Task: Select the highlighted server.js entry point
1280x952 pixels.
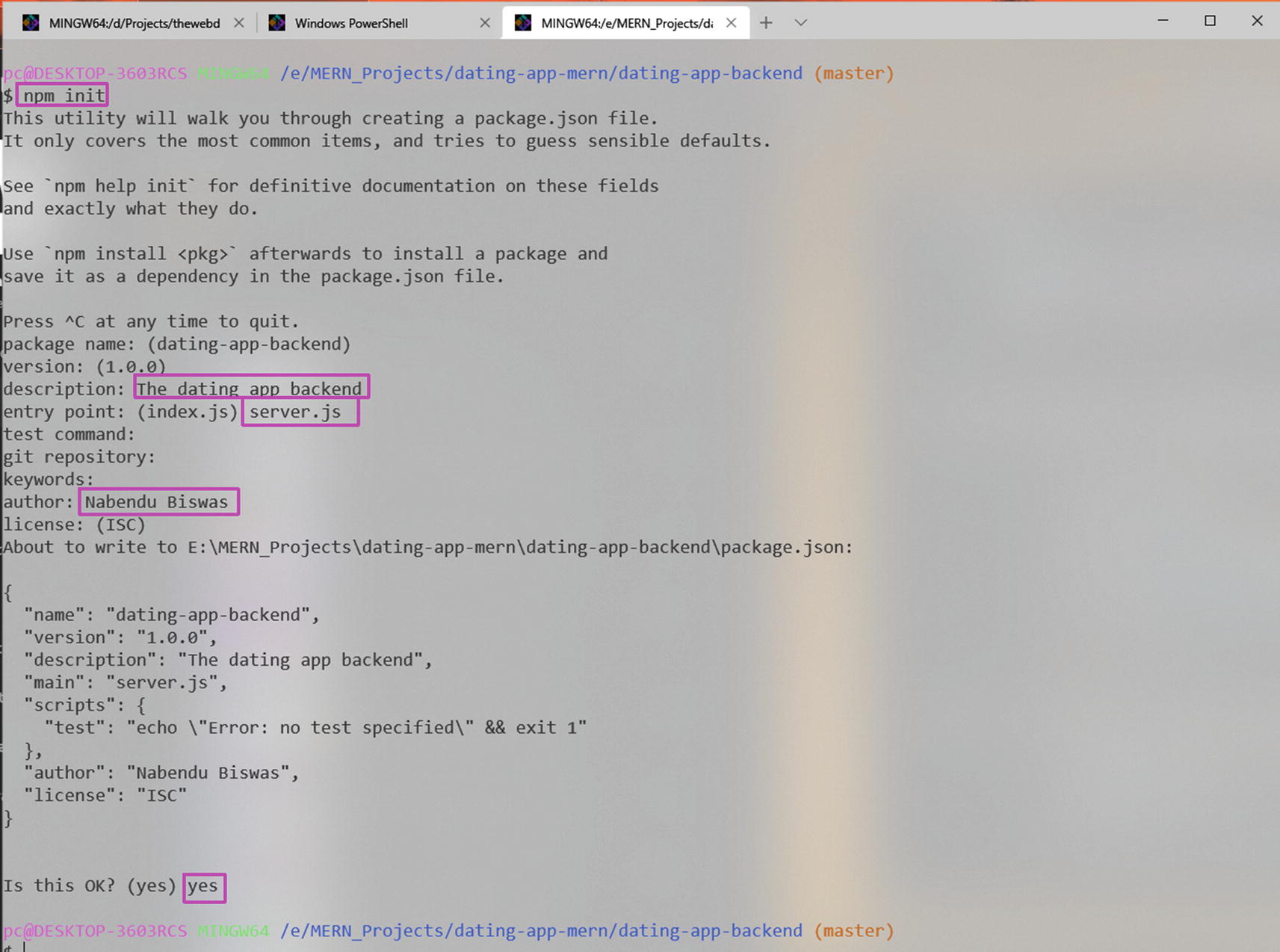Action: [x=299, y=411]
